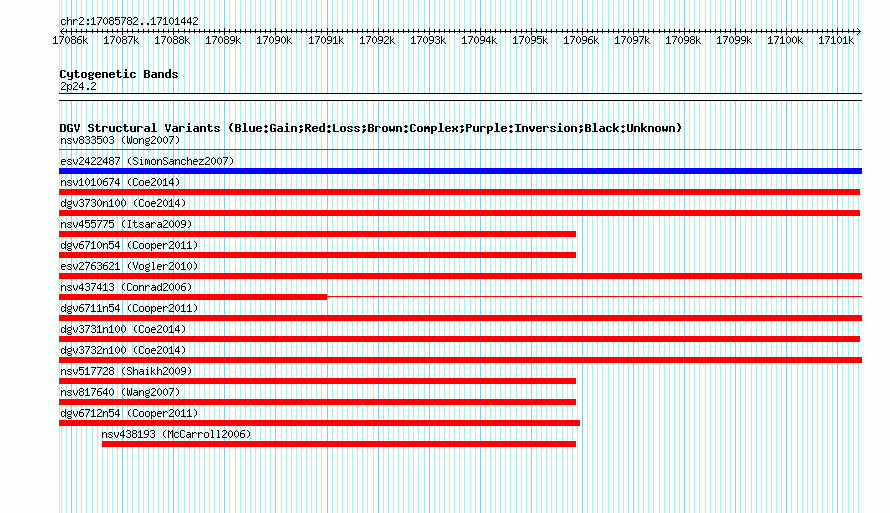The height and width of the screenshot is (513, 890).
Task: Open variant label nsv817640 (Wang2007)
Action: (120, 392)
